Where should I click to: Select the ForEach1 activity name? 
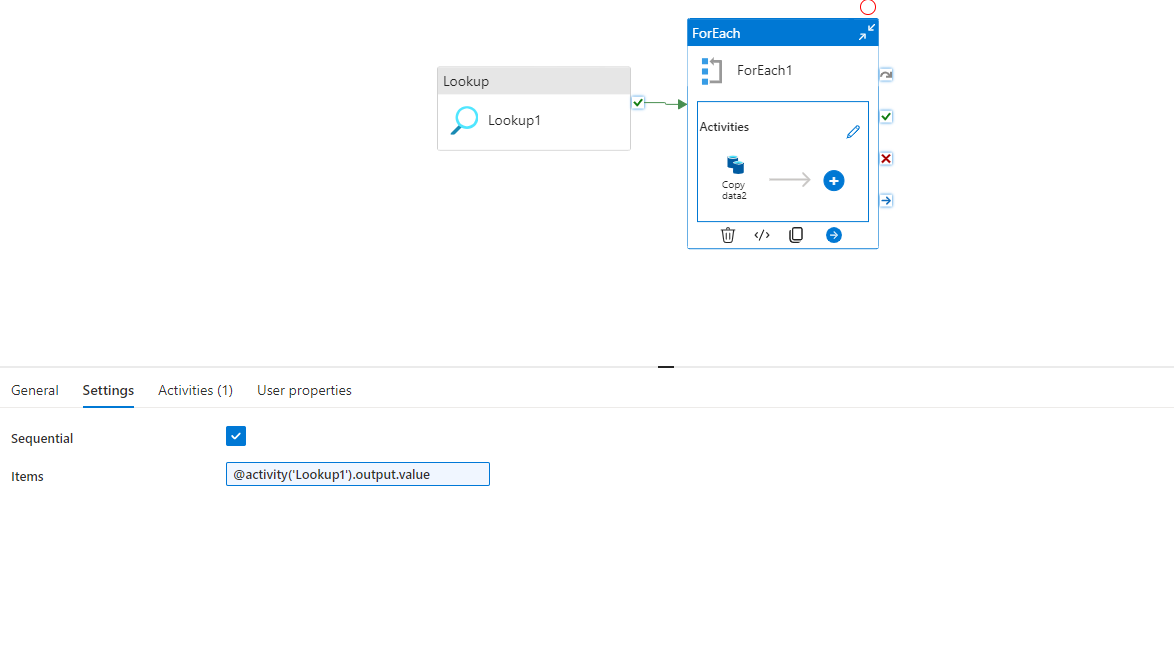coord(764,70)
